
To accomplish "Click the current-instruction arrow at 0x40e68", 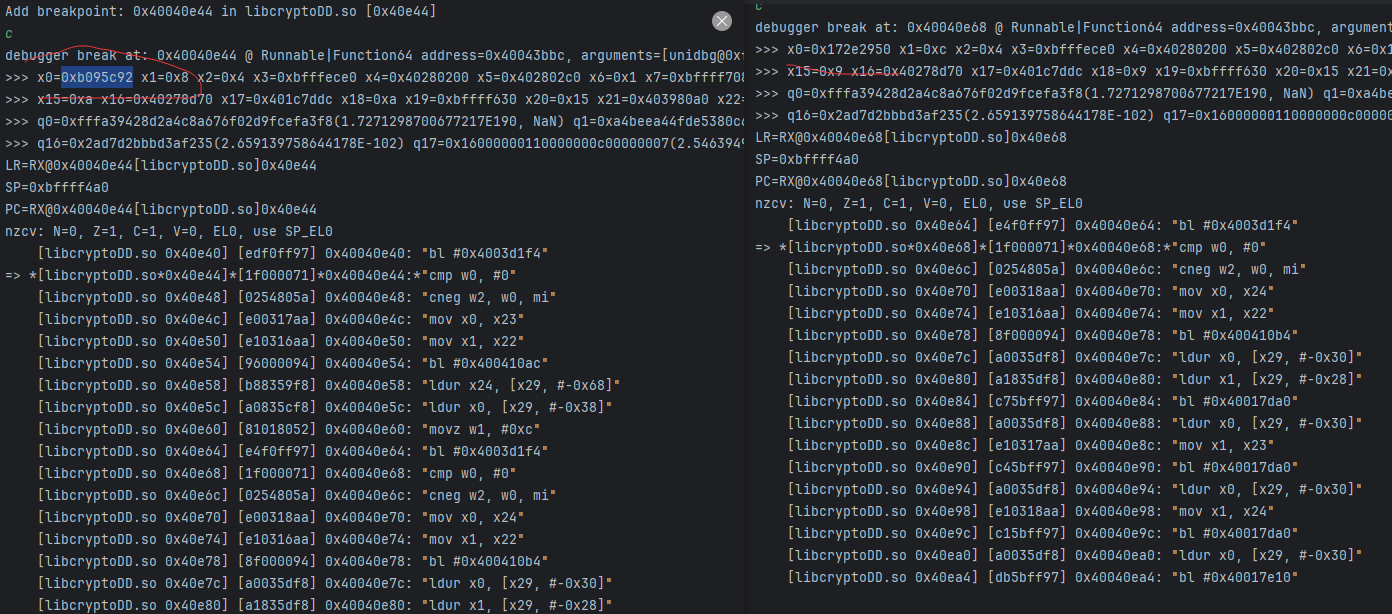I will (x=763, y=247).
